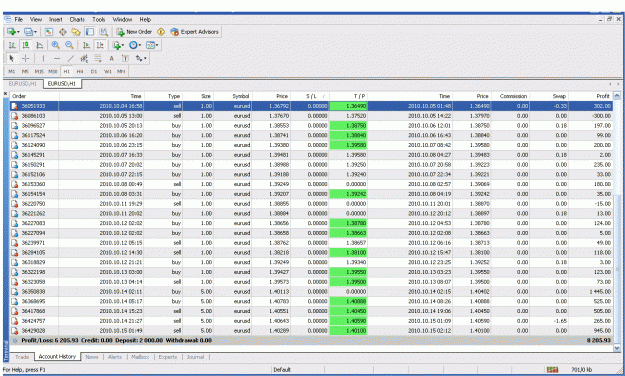
Task: Select the D1 timeframe button
Action: (94, 71)
